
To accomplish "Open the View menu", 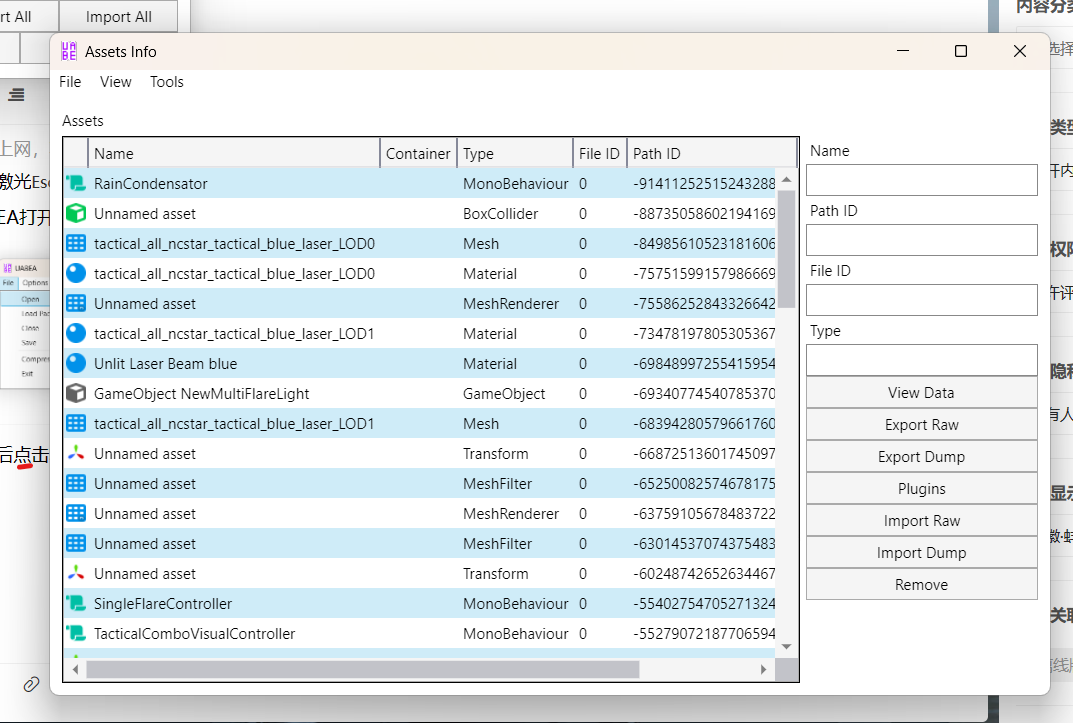I will pos(116,82).
